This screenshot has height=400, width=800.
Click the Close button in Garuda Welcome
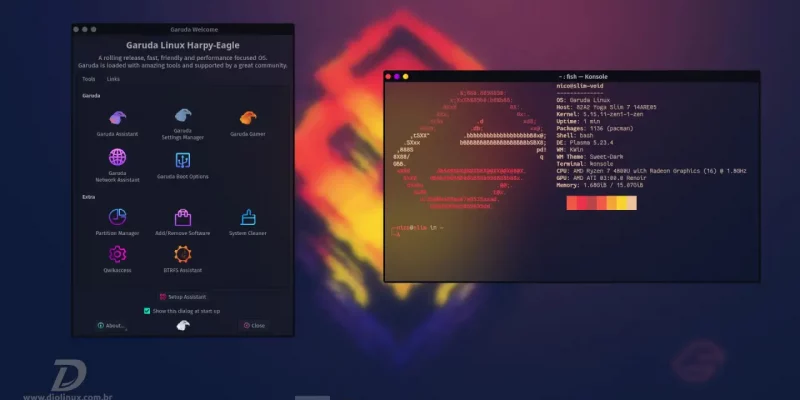pos(254,326)
